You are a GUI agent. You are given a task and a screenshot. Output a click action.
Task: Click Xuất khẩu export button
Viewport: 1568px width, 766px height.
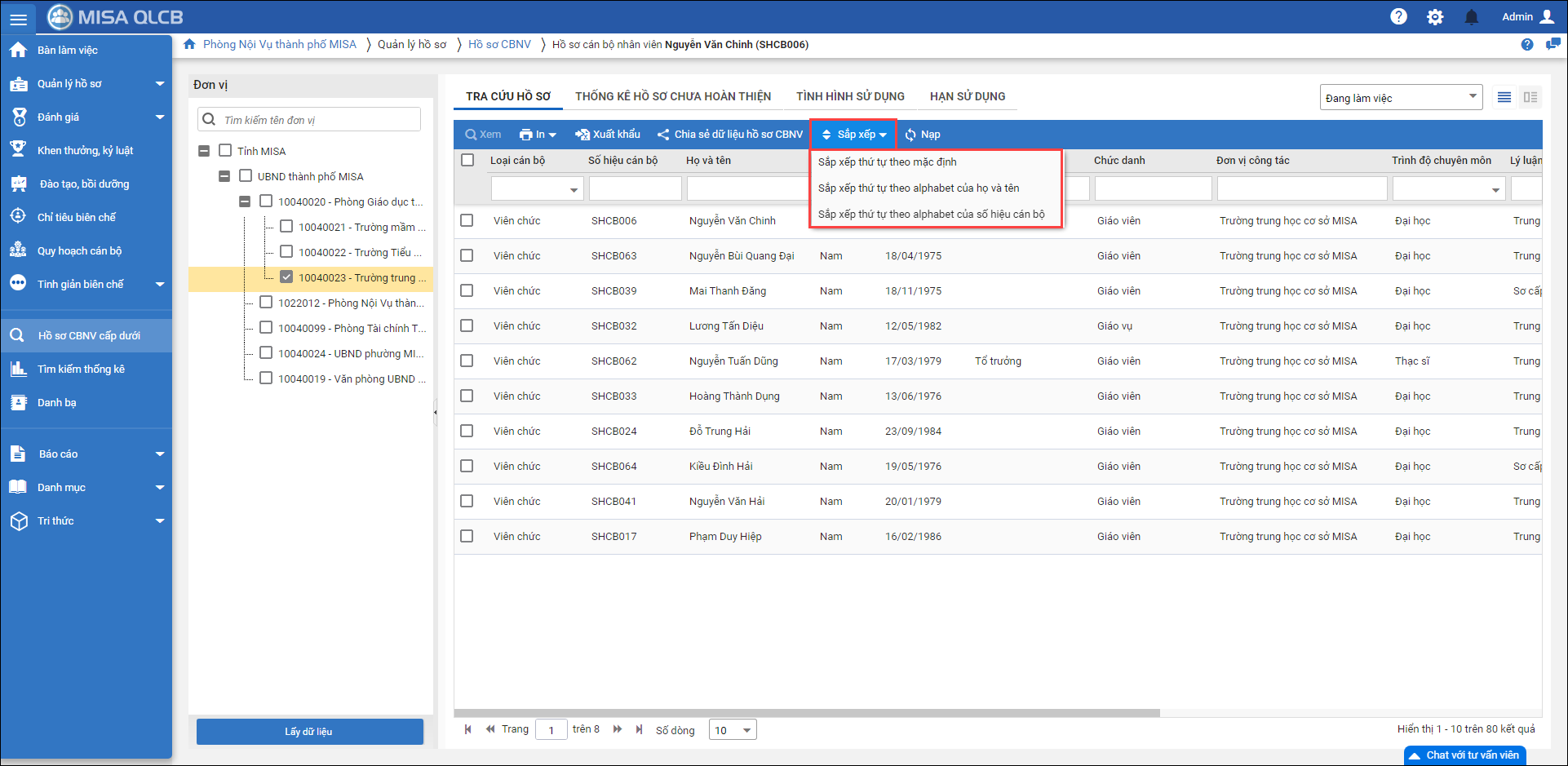point(608,135)
